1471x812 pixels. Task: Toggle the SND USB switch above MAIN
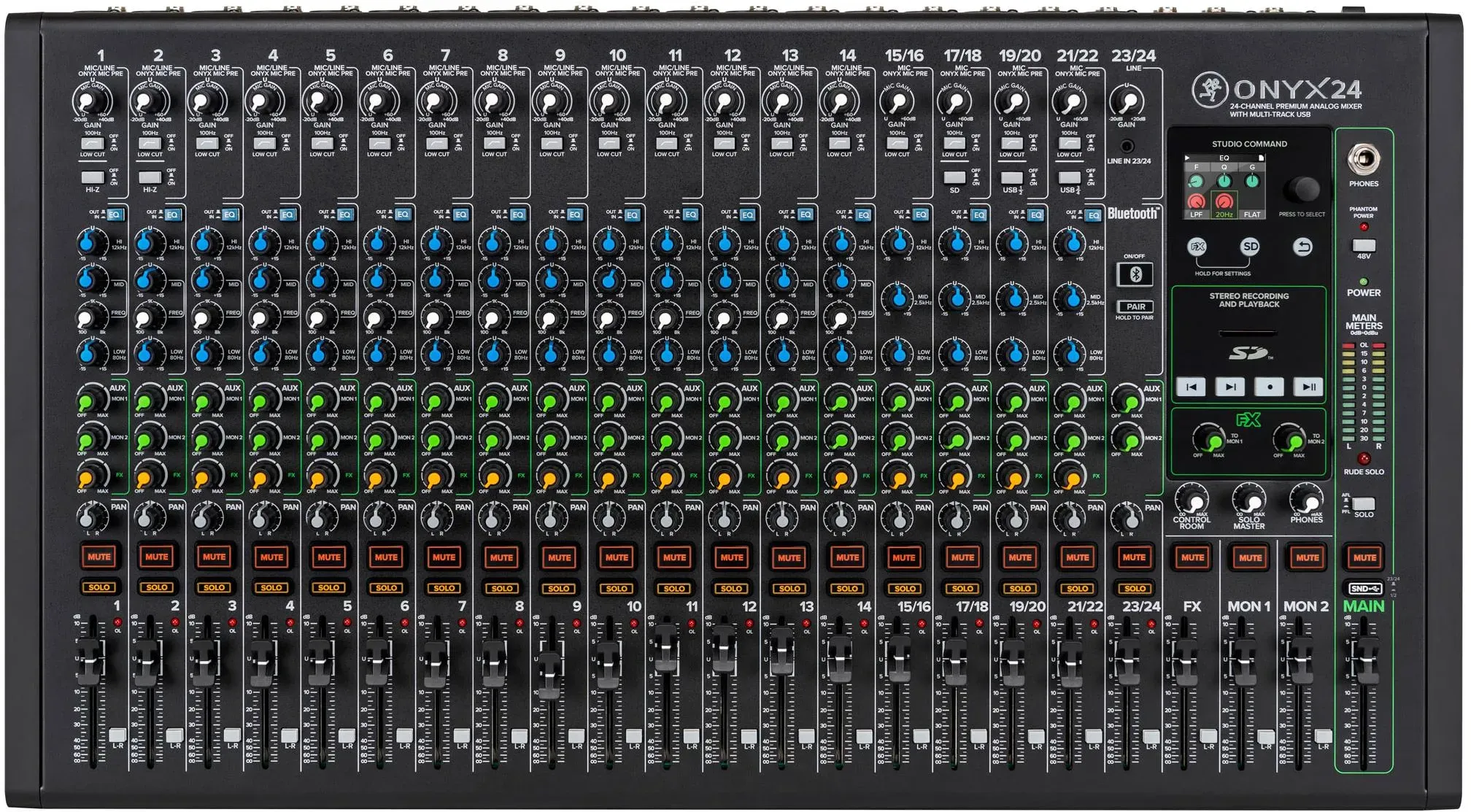pos(1364,589)
